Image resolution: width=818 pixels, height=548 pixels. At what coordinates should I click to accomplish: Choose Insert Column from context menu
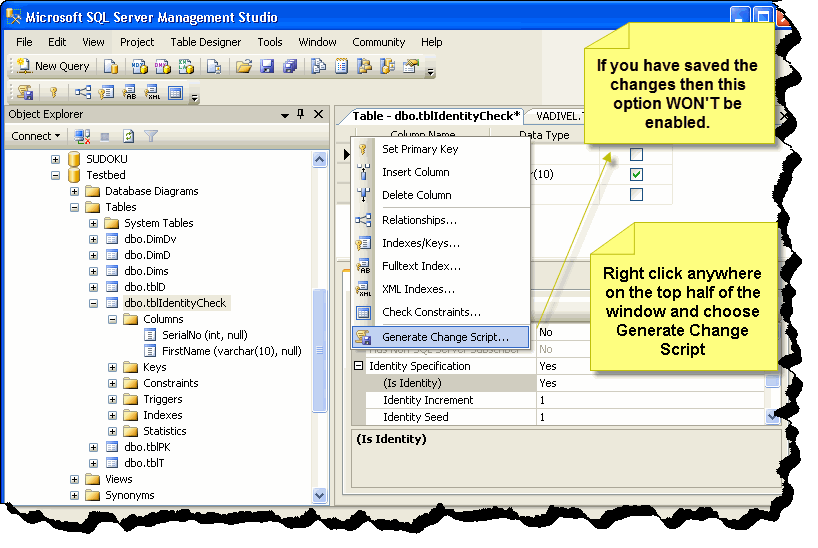(x=441, y=172)
